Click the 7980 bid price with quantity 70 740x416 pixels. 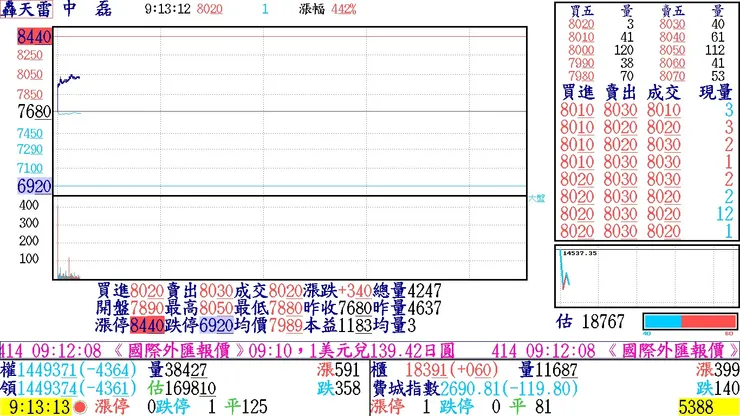(x=581, y=76)
